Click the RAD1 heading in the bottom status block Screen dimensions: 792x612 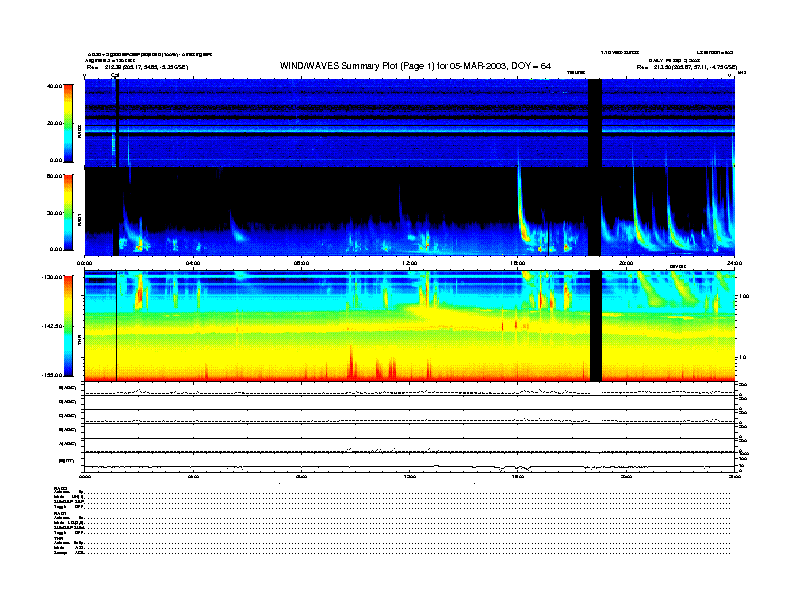point(61,513)
